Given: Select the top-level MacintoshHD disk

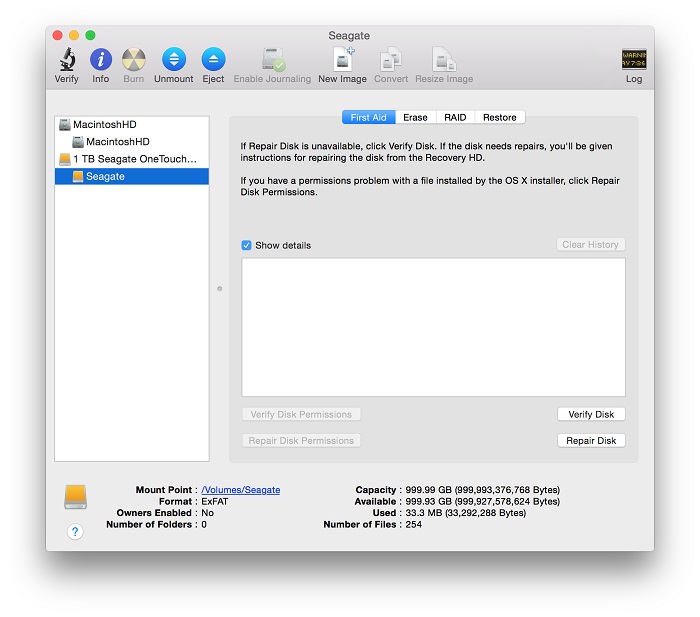Looking at the screenshot, I should click(x=104, y=125).
